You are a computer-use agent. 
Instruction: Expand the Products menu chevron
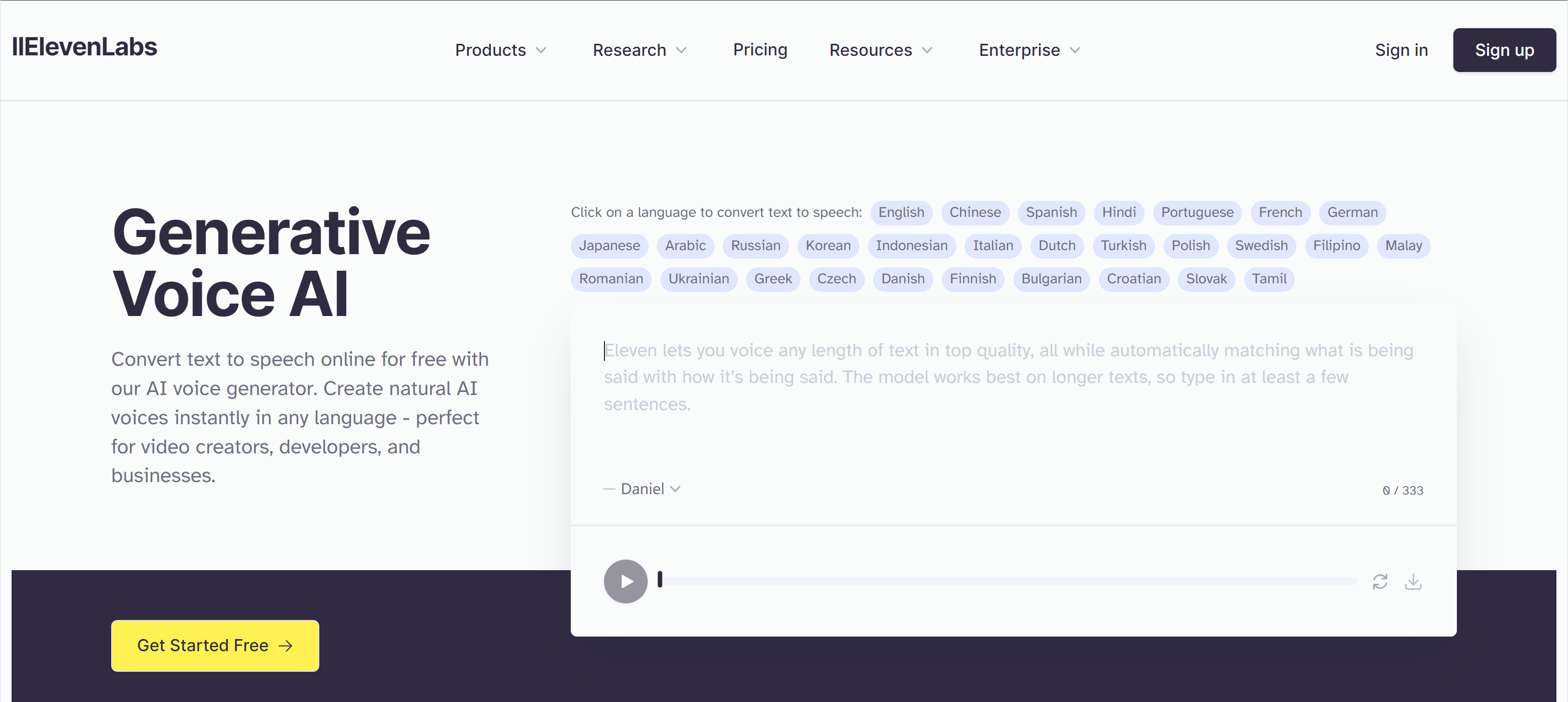(x=541, y=50)
